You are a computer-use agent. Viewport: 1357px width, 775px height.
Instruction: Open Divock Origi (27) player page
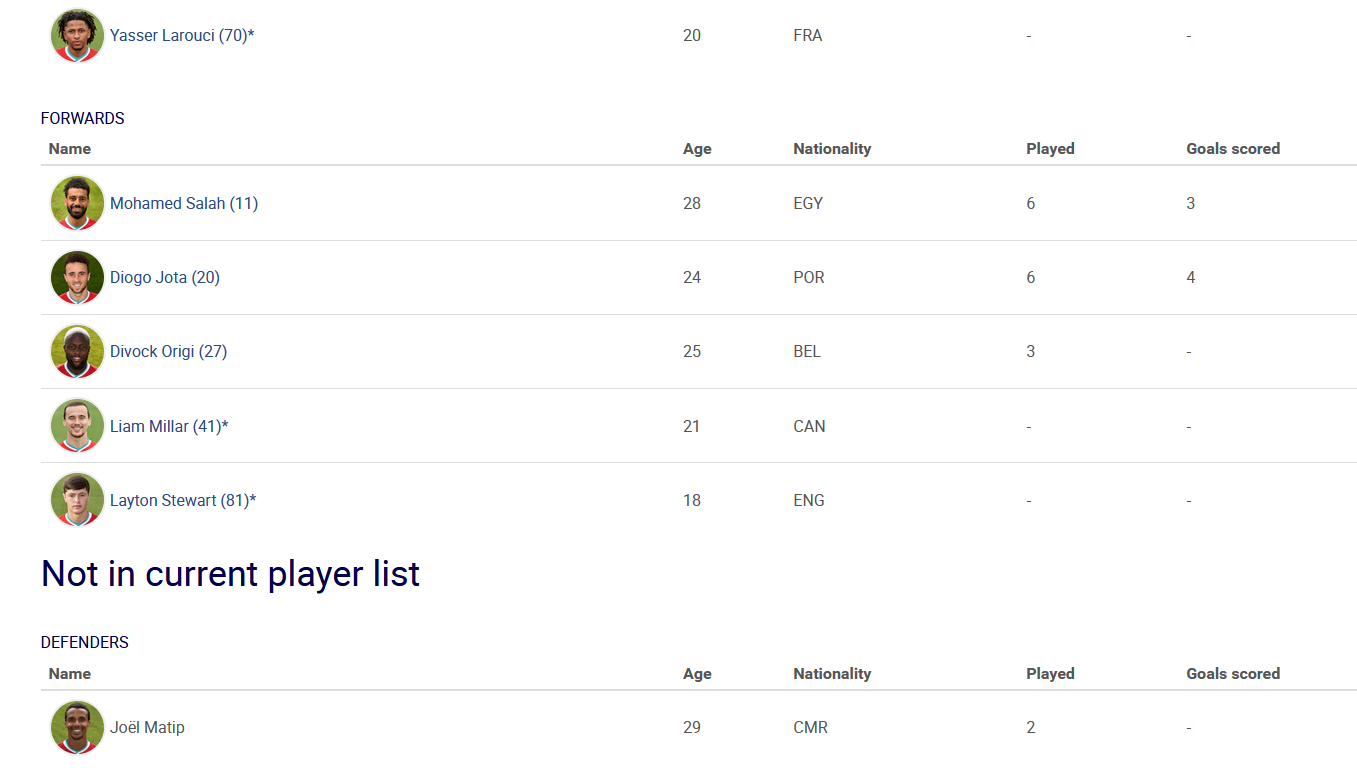168,351
